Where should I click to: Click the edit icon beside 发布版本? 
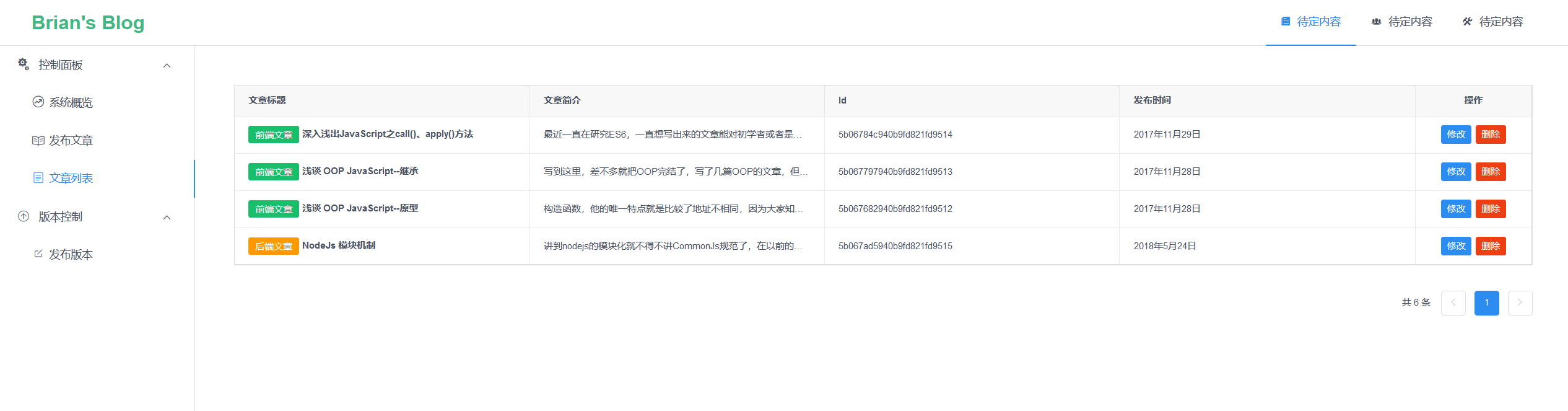(x=38, y=254)
